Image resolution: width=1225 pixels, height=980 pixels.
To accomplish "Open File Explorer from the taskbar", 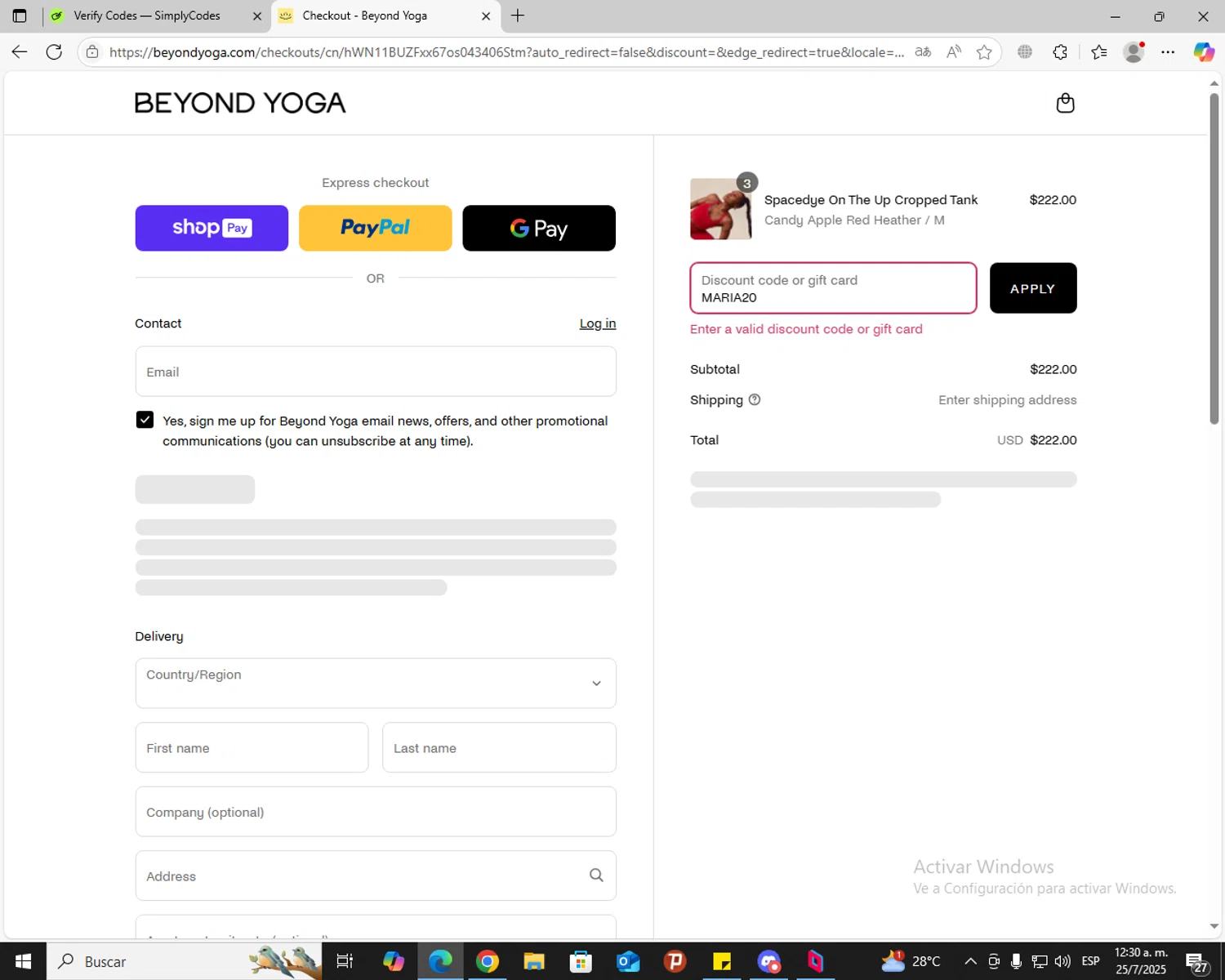I will tap(534, 961).
